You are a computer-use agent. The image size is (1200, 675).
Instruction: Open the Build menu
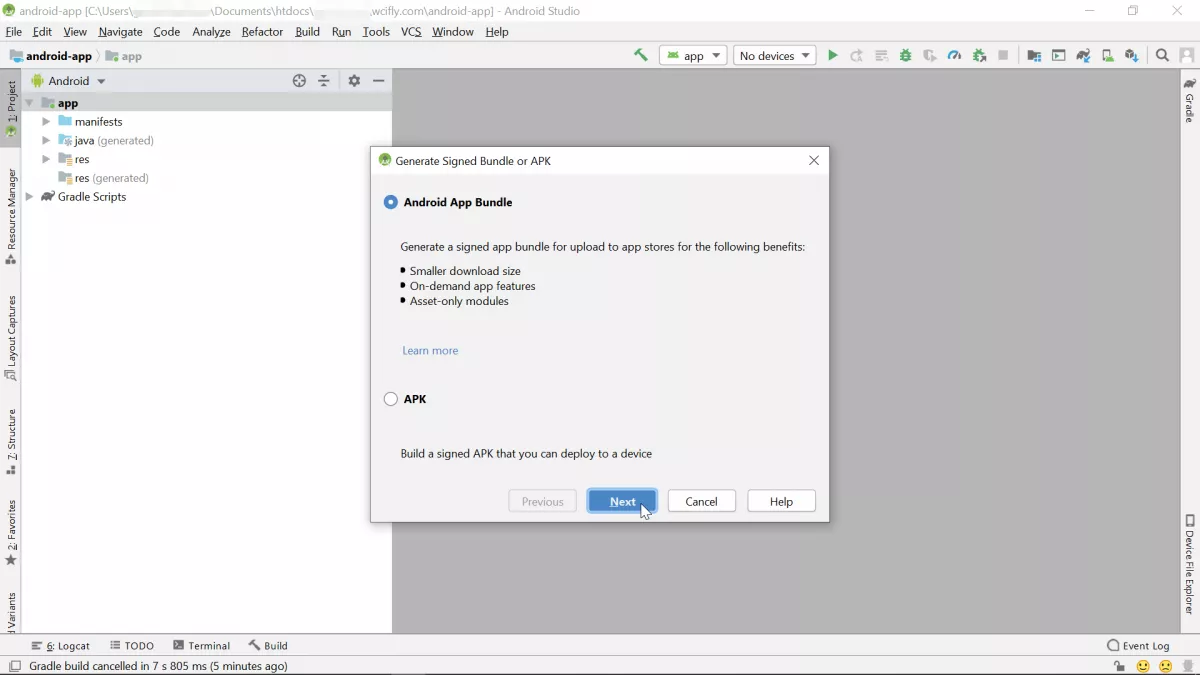307,32
